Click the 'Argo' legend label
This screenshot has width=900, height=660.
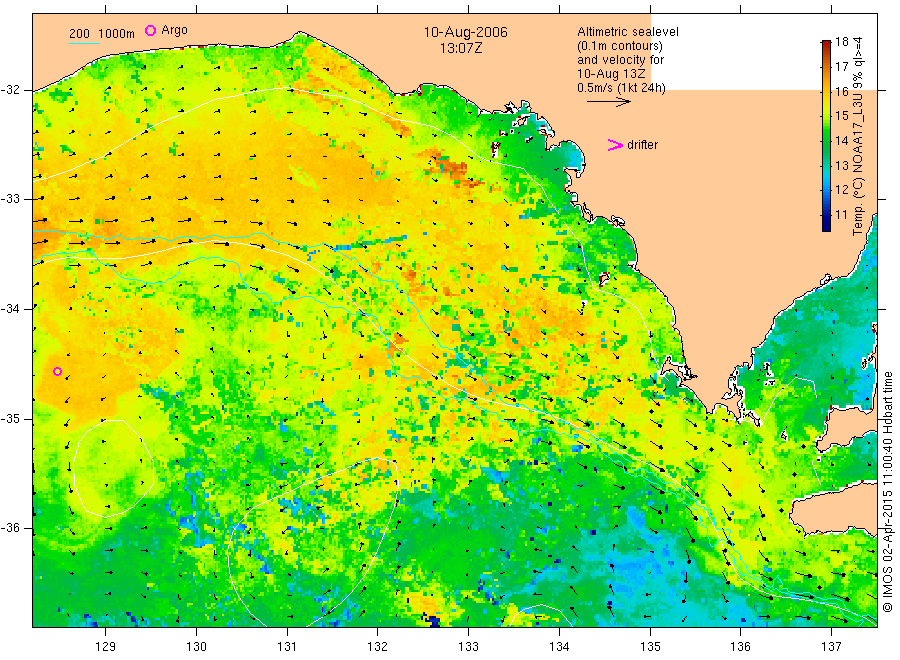point(174,30)
